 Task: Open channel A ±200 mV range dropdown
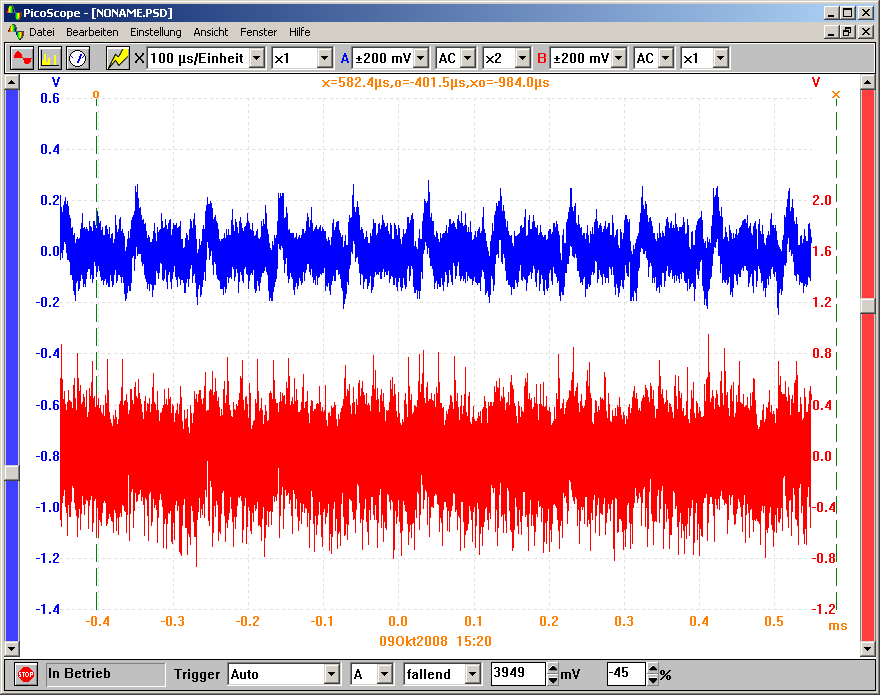(421, 58)
